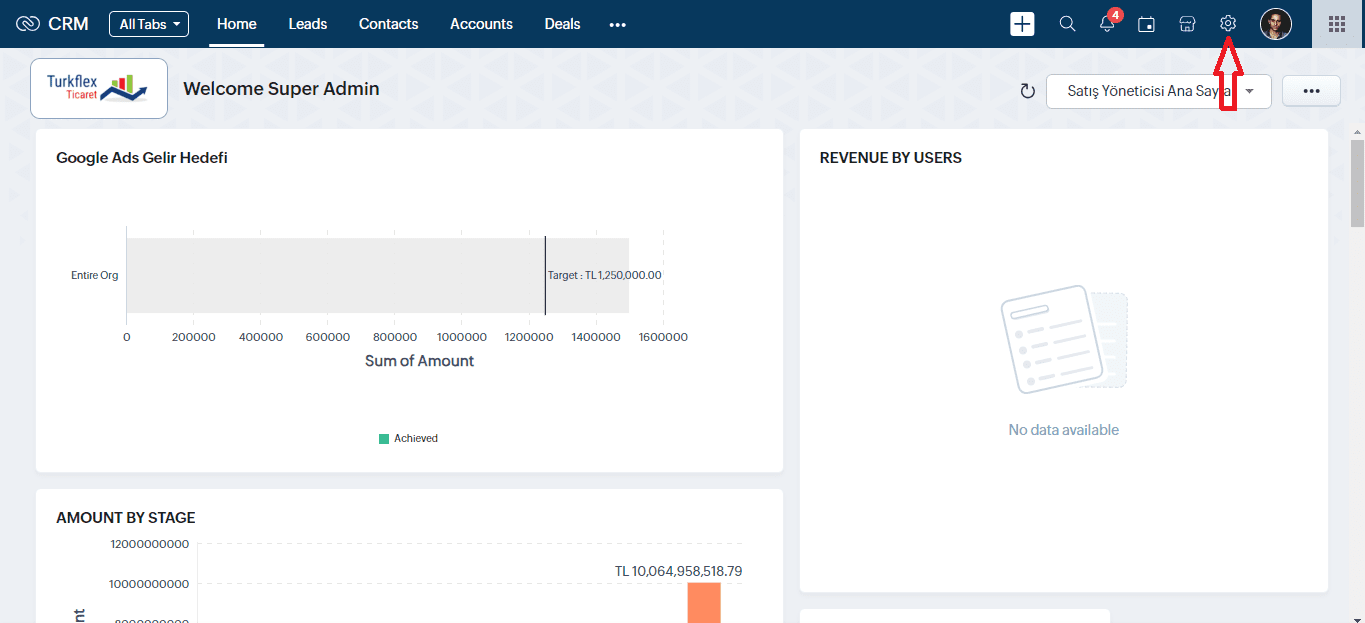Image resolution: width=1365 pixels, height=623 pixels.
Task: Open the Accounts tab
Action: 481,24
